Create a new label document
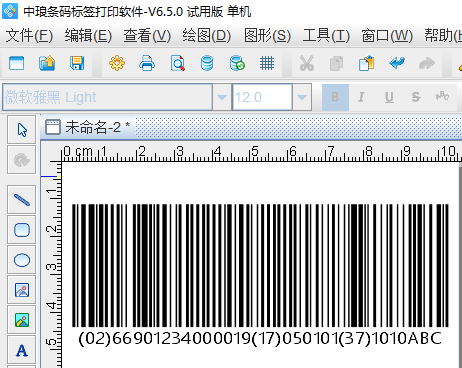Image resolution: width=462 pixels, height=368 pixels. point(17,63)
